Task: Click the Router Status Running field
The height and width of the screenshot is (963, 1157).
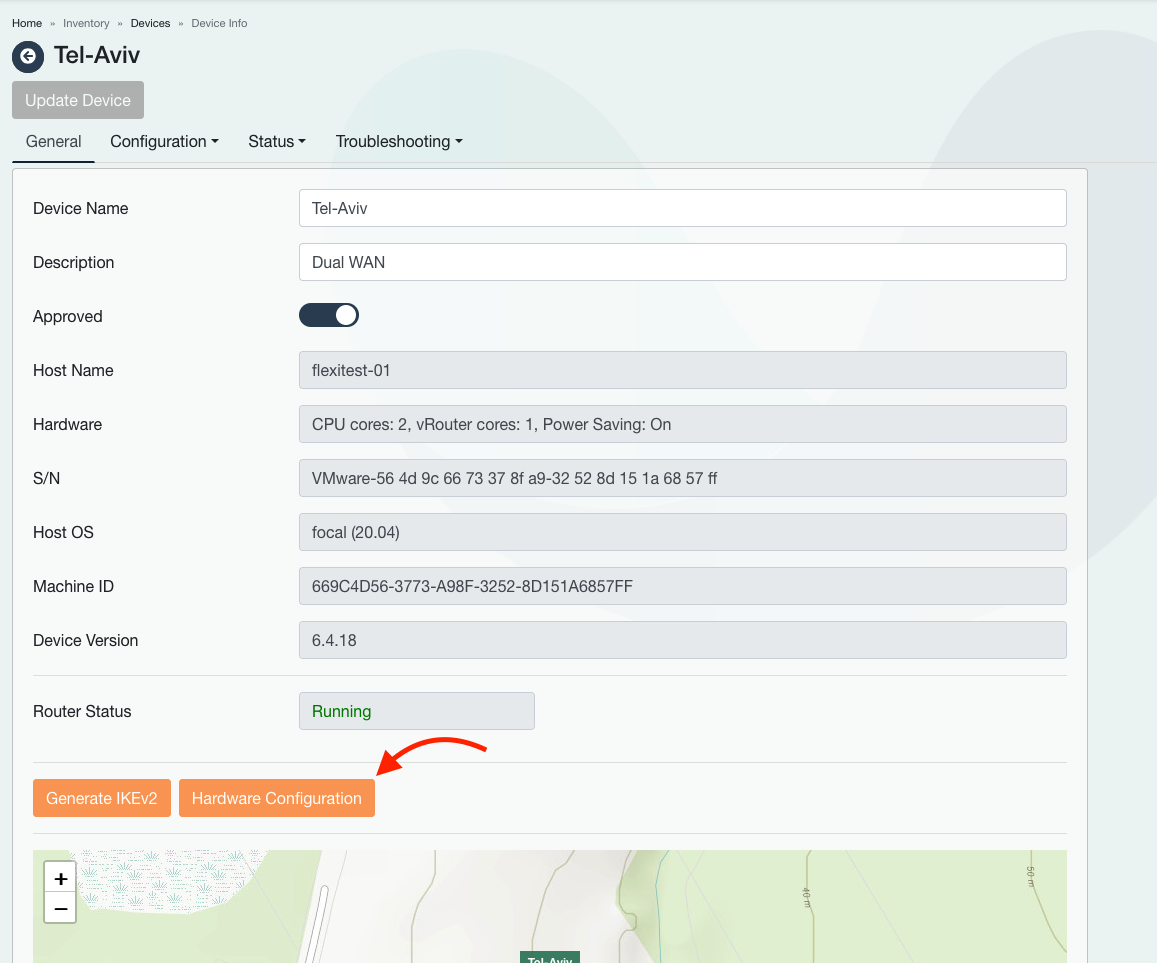Action: coord(416,711)
